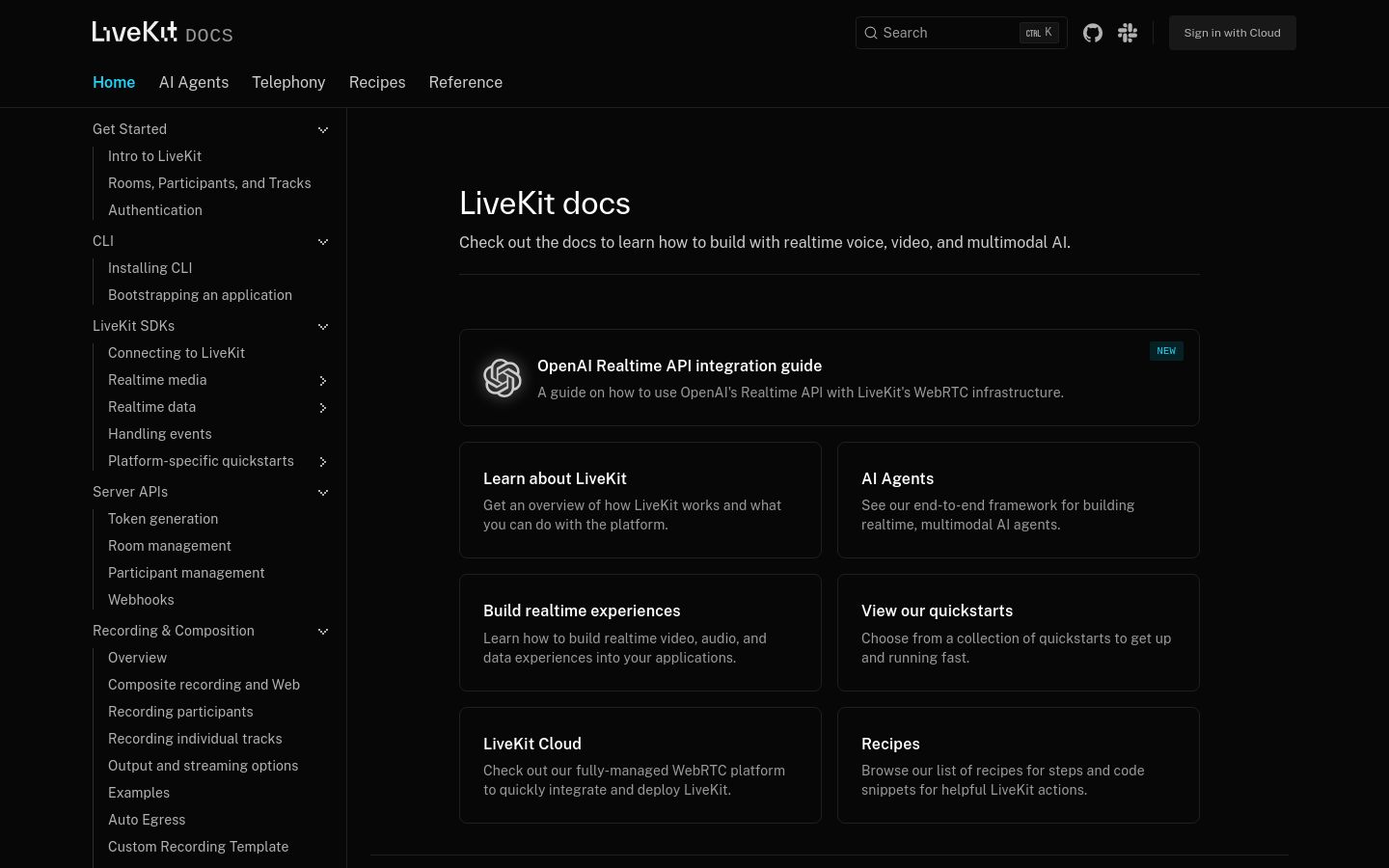The image size is (1389, 868).
Task: Open the Auto Egress page
Action: (147, 820)
